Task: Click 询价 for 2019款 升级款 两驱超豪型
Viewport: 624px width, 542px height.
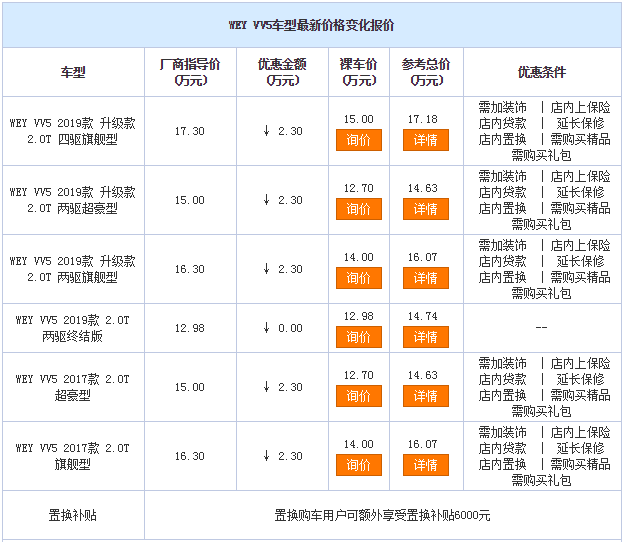Action: click(x=359, y=209)
